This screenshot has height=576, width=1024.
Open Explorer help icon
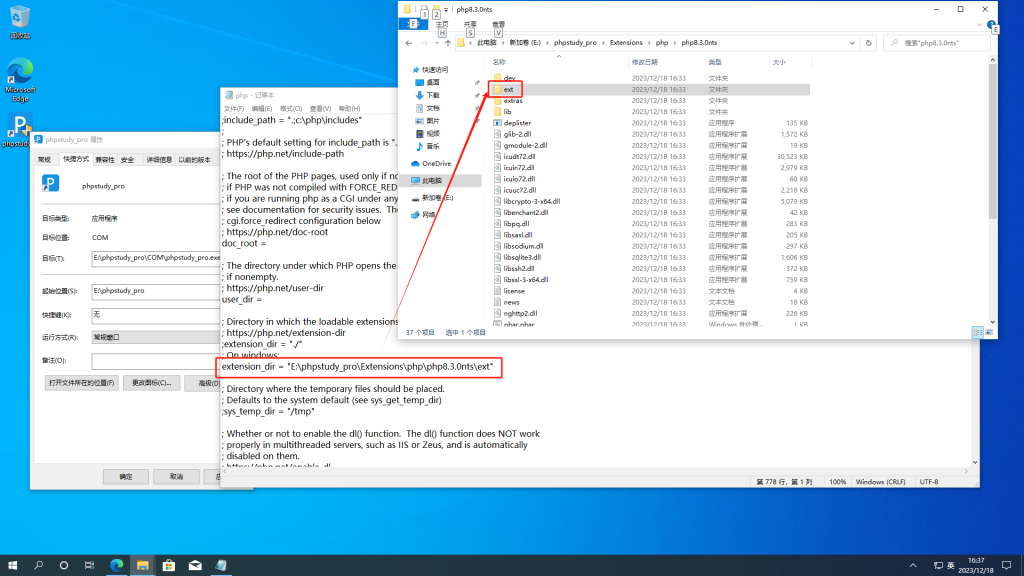pyautogui.click(x=991, y=25)
